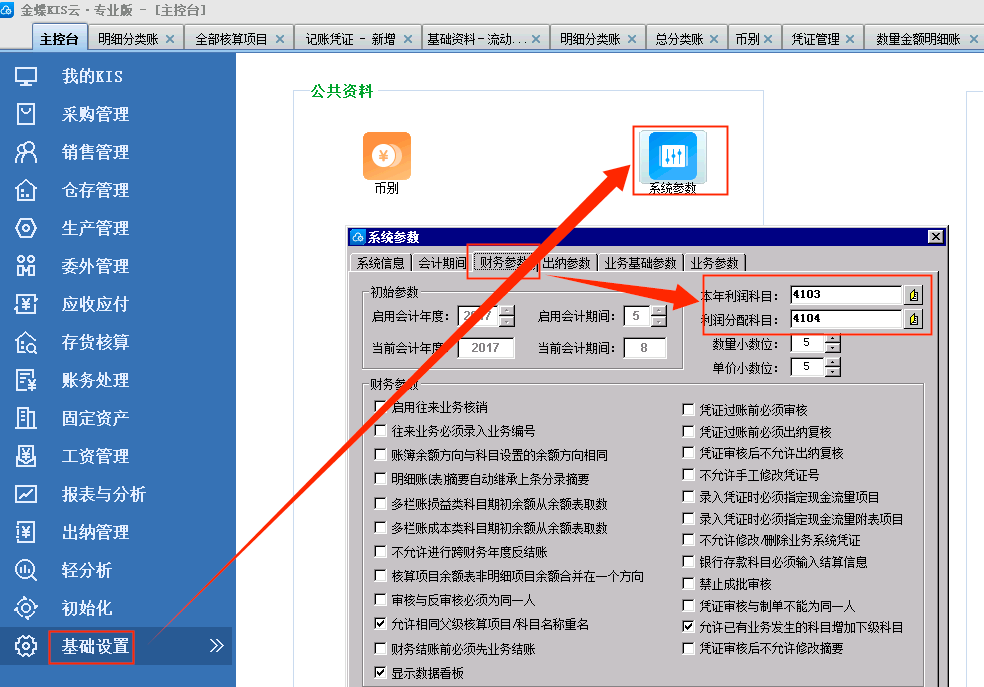
Task: Go to 出纳管理 module
Action: 95,532
